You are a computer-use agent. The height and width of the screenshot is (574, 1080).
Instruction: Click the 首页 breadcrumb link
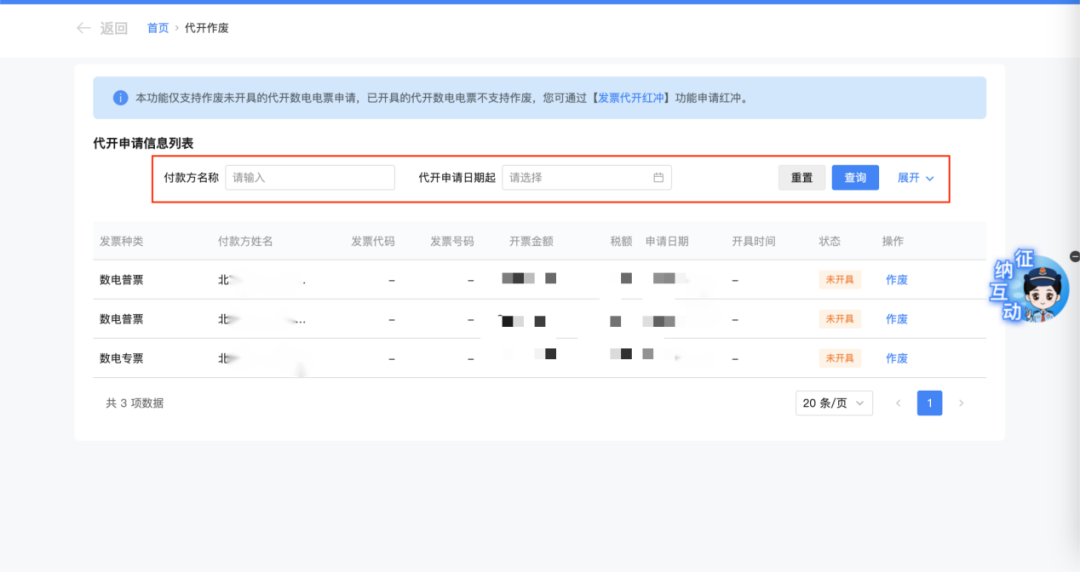[158, 28]
